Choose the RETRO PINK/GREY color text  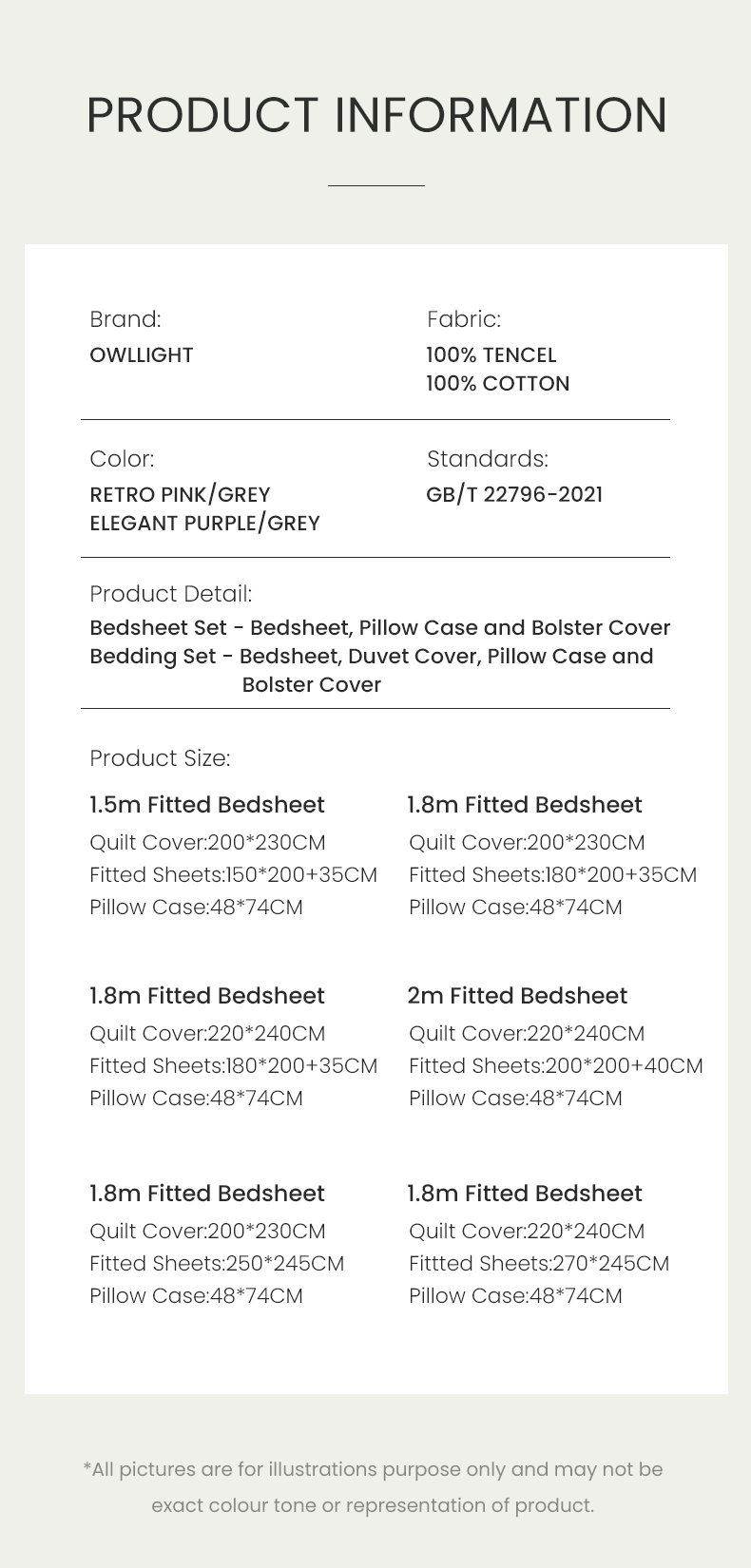[180, 495]
